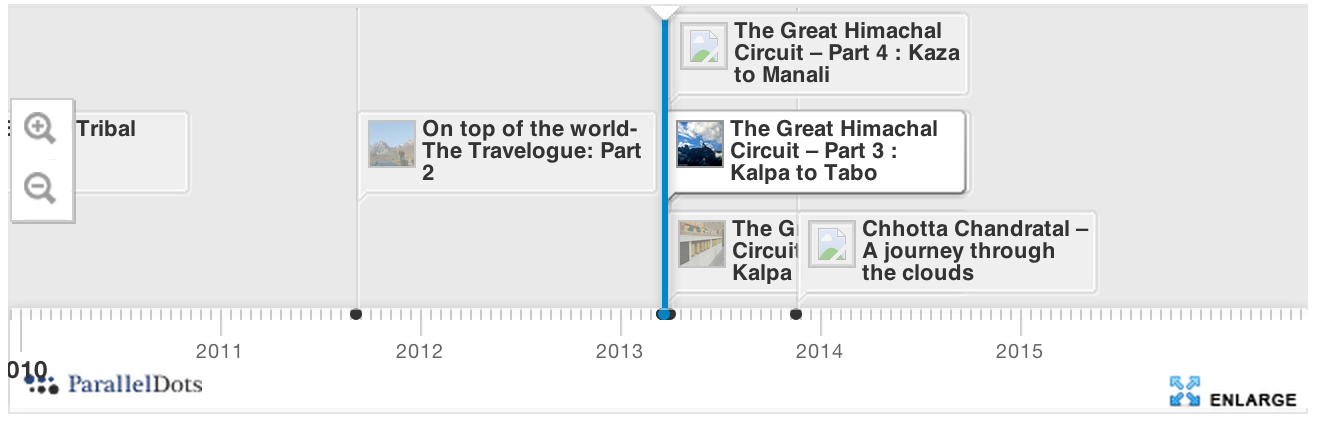Click the zoom in magnifier icon
The image size is (1332, 430).
tap(40, 129)
